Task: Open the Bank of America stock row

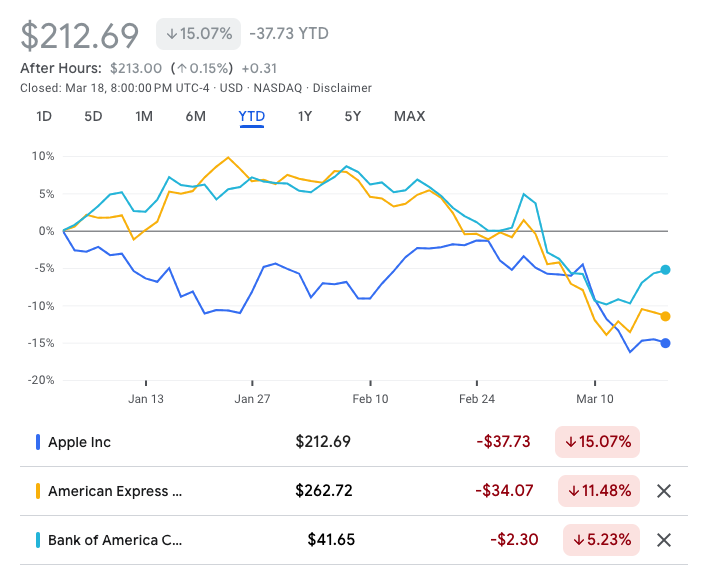Action: (115, 540)
